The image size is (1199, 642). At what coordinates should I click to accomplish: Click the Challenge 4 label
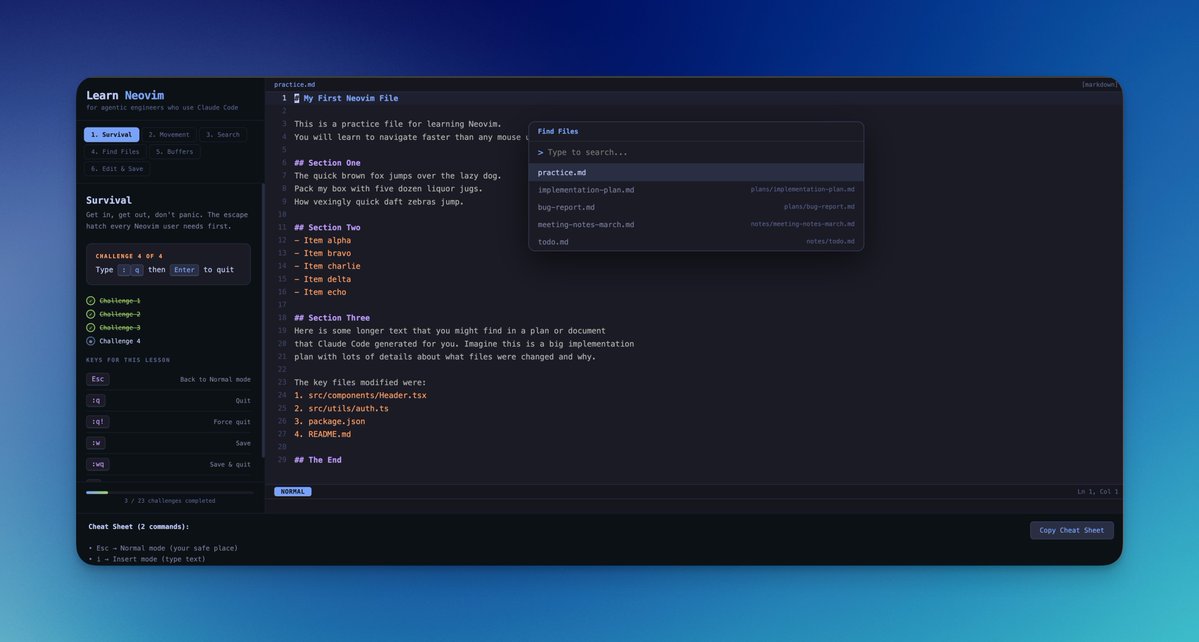120,341
